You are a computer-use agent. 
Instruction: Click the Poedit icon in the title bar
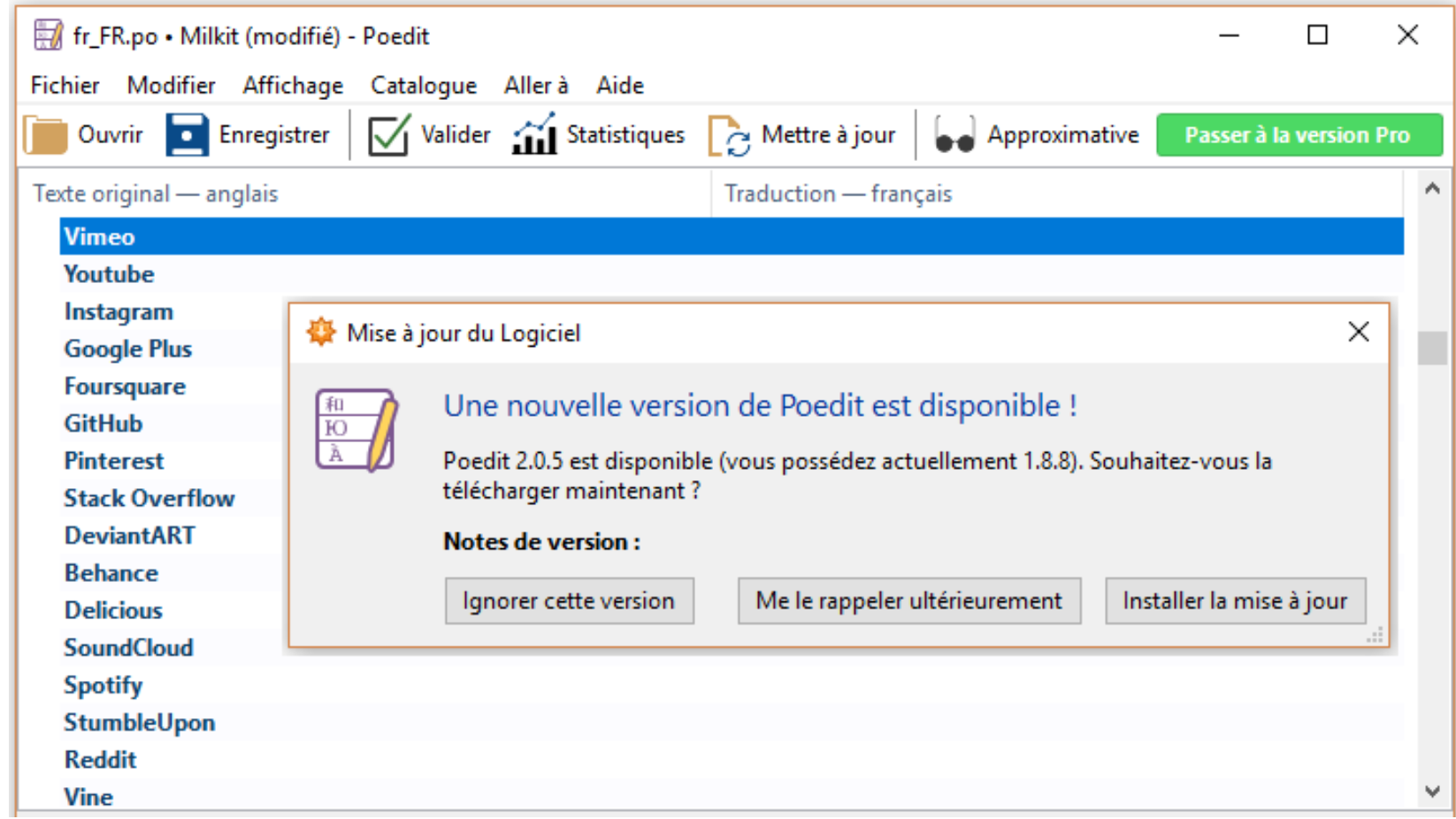[x=48, y=35]
